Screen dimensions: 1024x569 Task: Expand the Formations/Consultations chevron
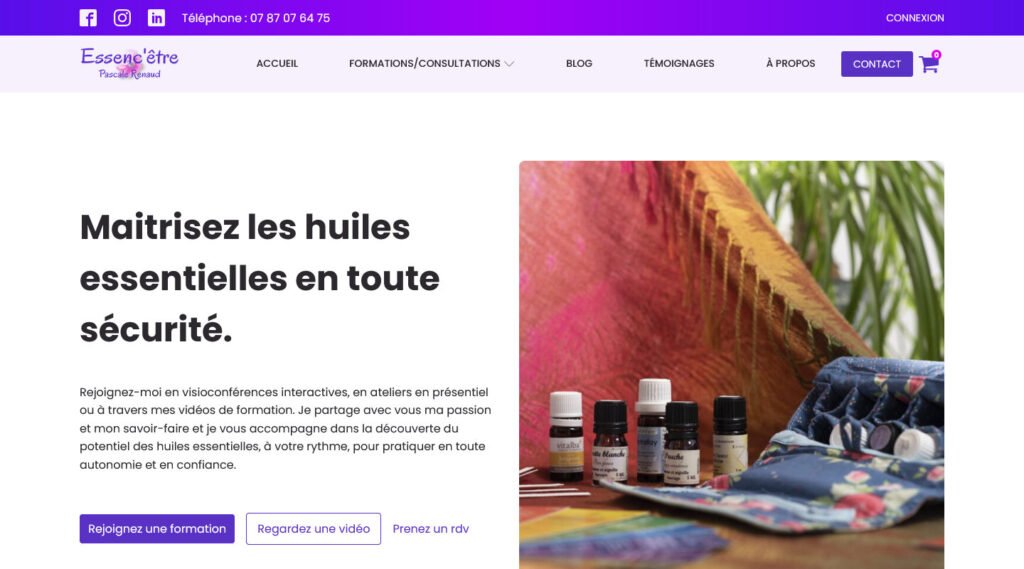[509, 63]
